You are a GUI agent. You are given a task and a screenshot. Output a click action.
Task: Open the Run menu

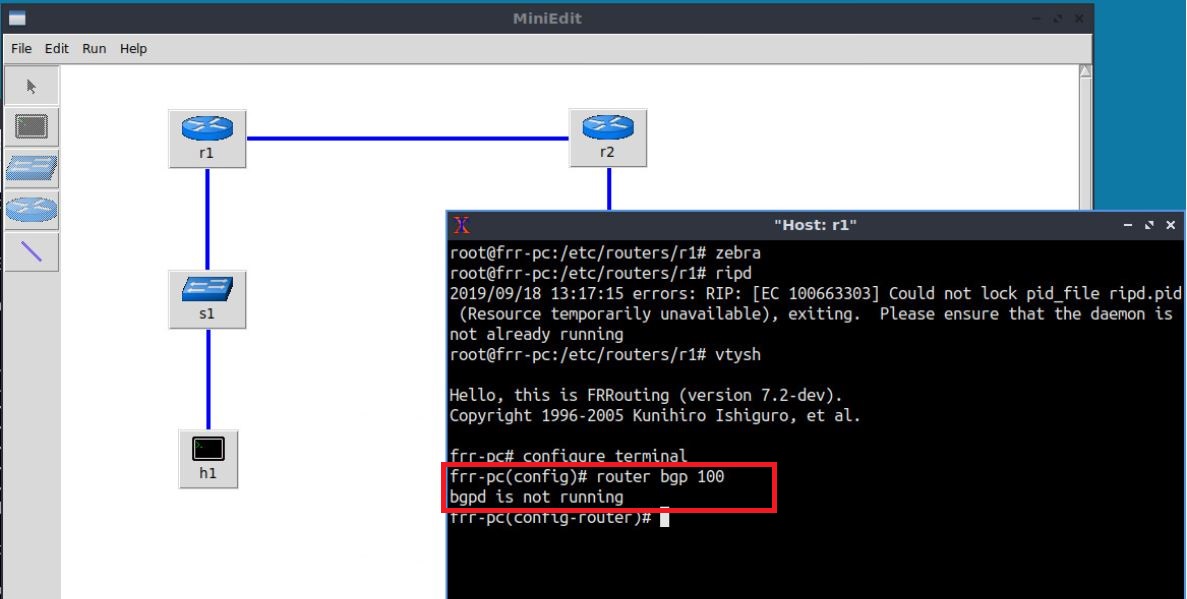pos(94,49)
